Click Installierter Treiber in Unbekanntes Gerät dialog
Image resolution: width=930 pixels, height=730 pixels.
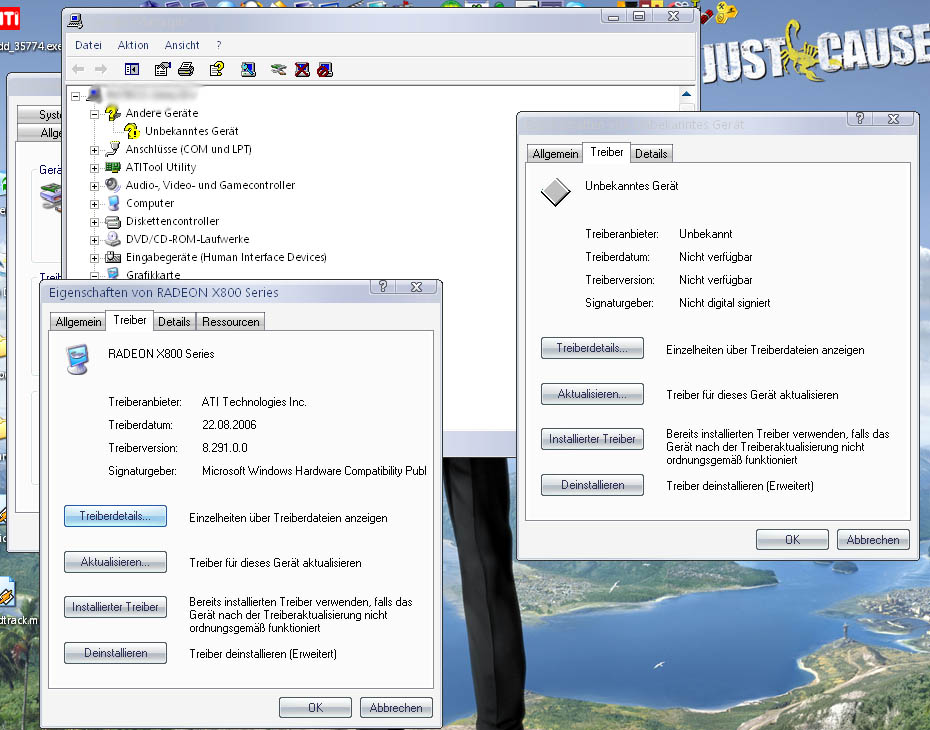[x=592, y=439]
